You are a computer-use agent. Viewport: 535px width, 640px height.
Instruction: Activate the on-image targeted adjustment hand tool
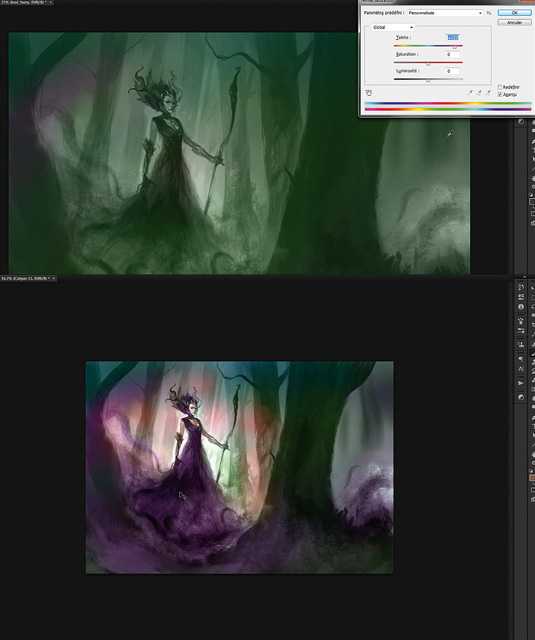pos(369,93)
